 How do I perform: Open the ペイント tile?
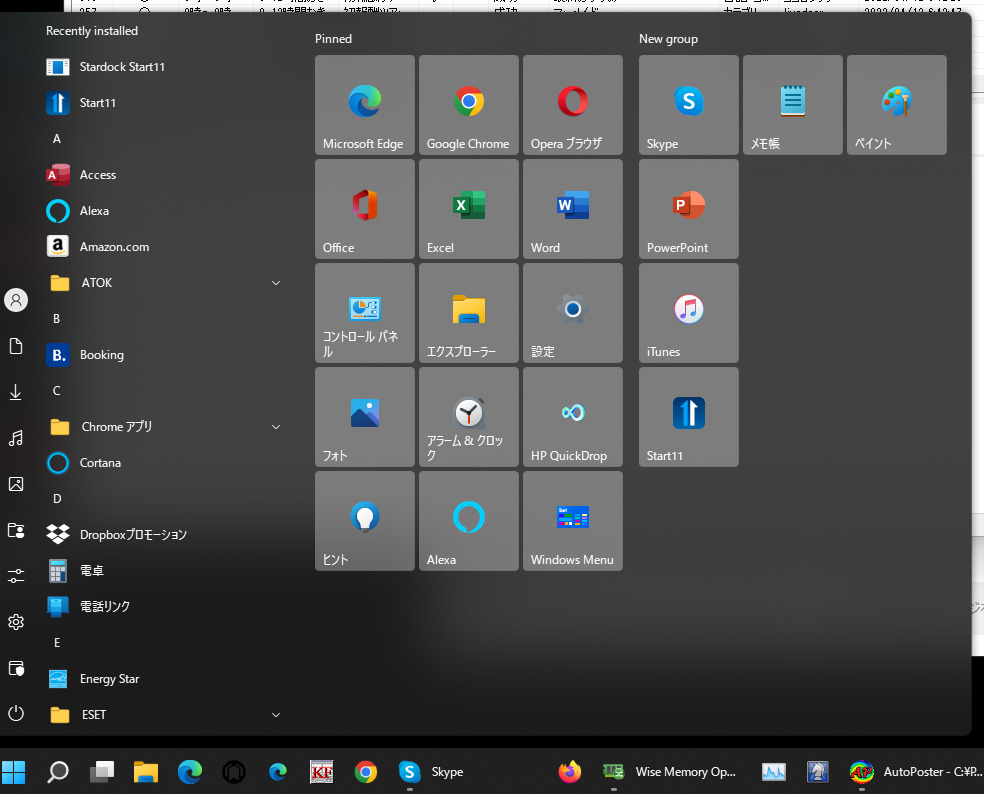(x=897, y=105)
